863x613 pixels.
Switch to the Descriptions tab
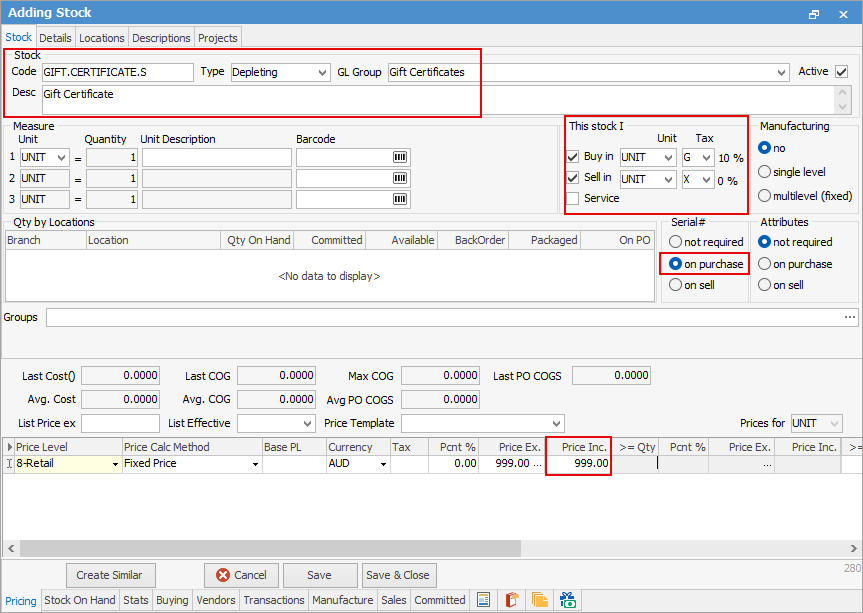point(161,38)
